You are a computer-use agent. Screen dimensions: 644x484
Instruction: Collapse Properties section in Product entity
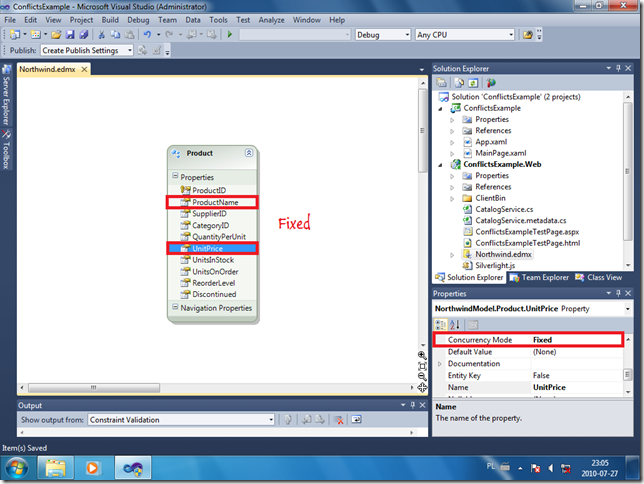click(x=175, y=177)
